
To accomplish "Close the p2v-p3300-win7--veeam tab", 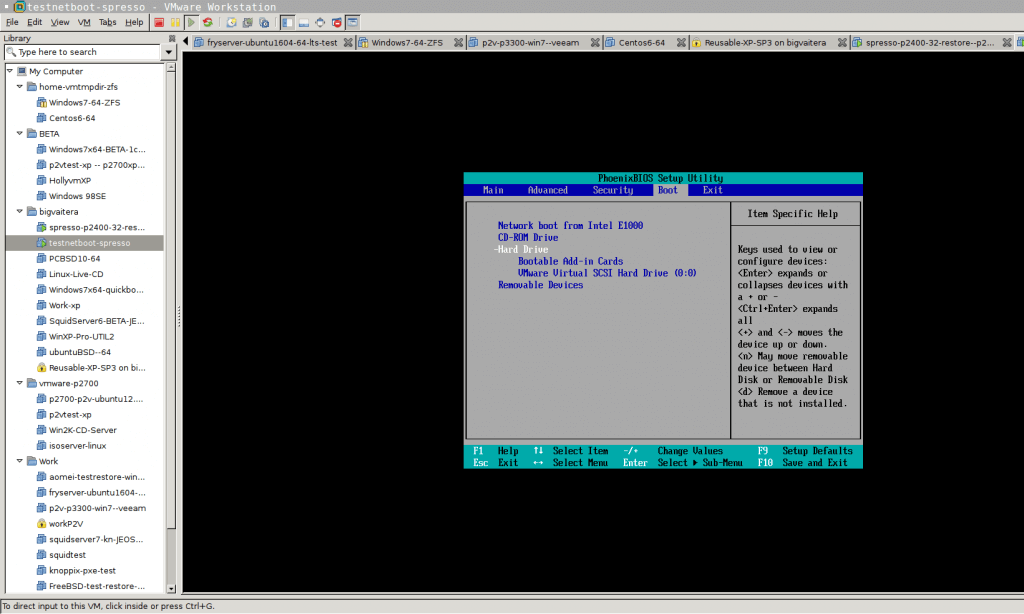I will tap(595, 42).
